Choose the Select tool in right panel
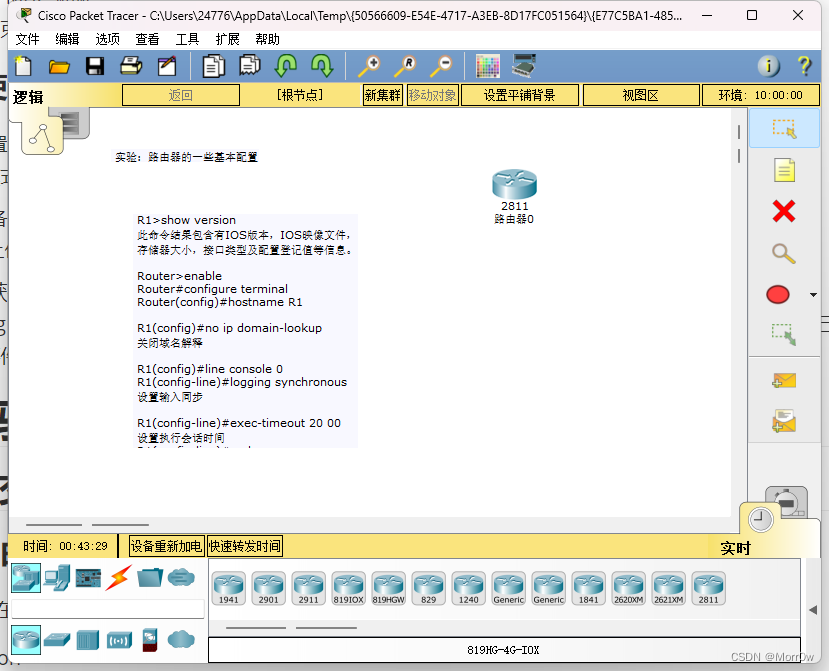 [784, 128]
